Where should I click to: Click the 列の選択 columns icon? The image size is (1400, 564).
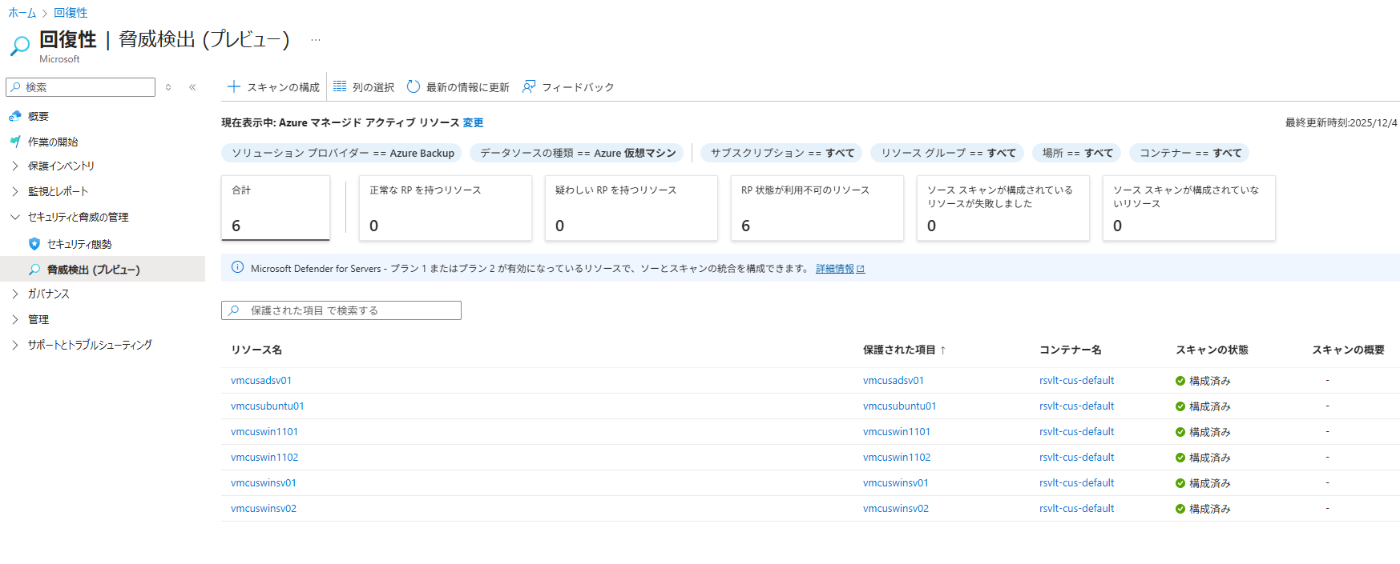tap(340, 87)
